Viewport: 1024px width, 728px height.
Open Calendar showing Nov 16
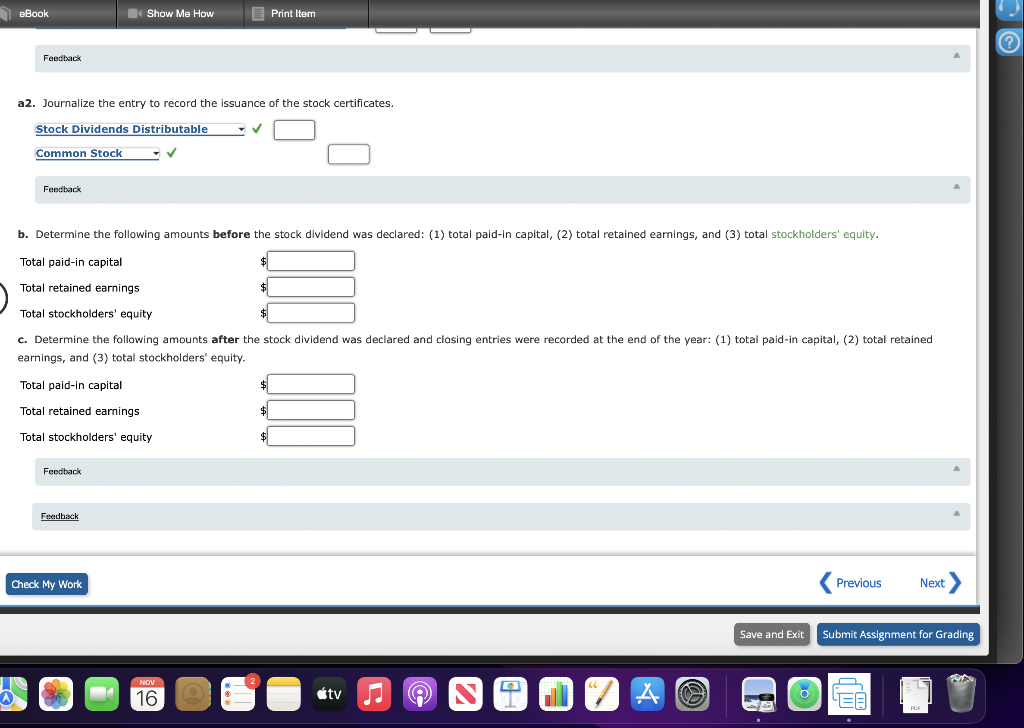[147, 693]
